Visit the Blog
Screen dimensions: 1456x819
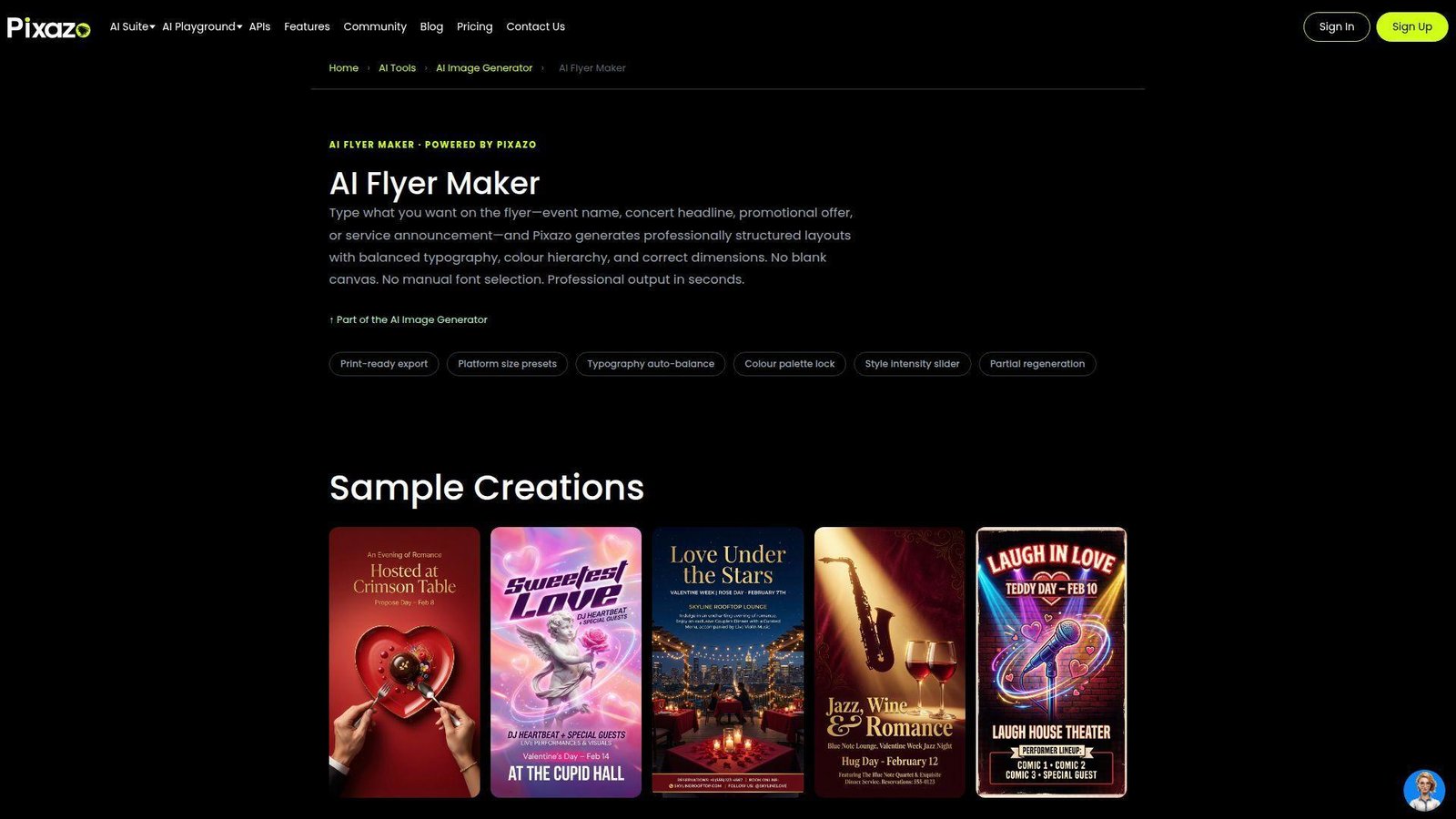[x=431, y=26]
